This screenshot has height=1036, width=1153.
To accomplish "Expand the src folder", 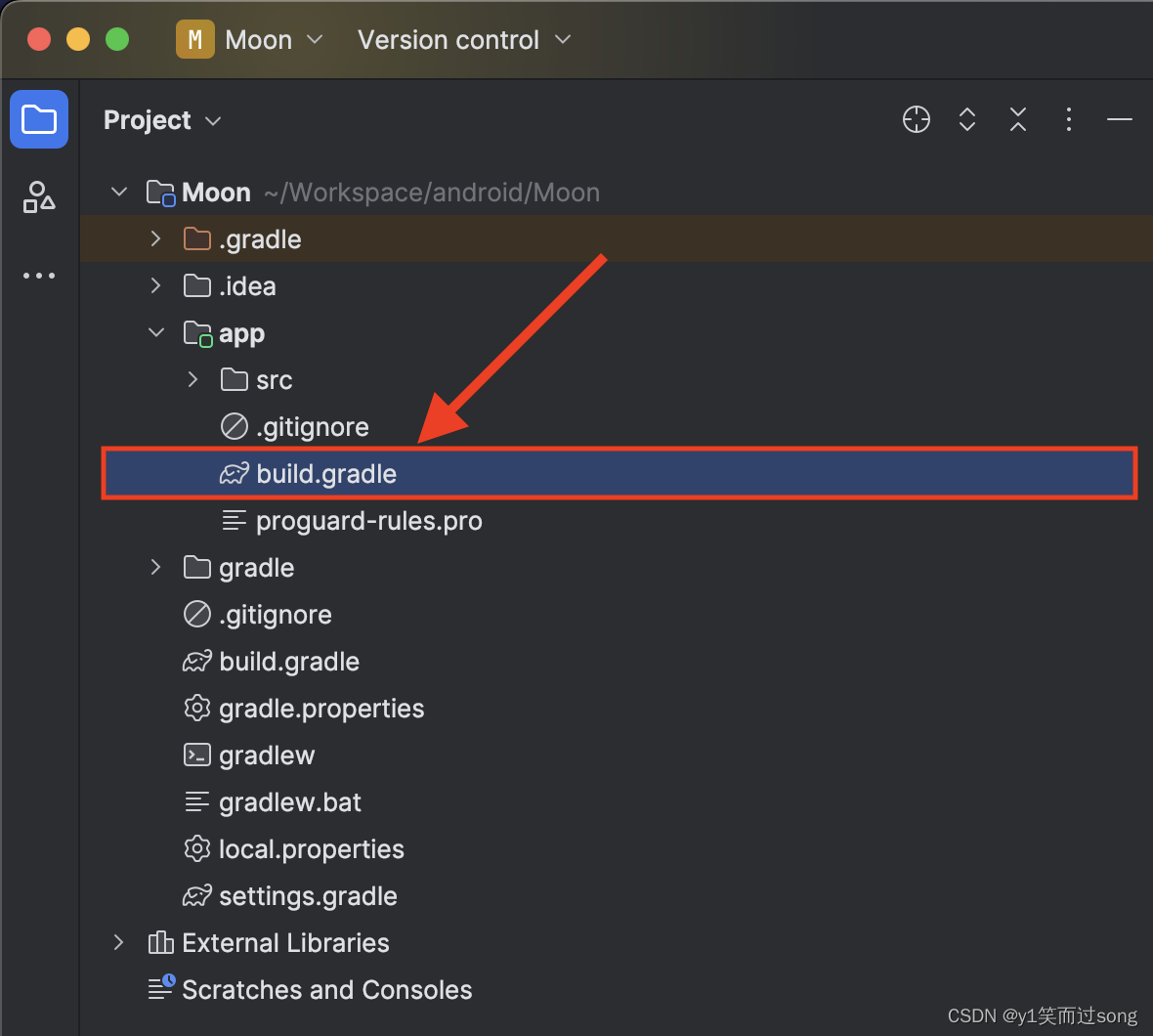I will [192, 380].
